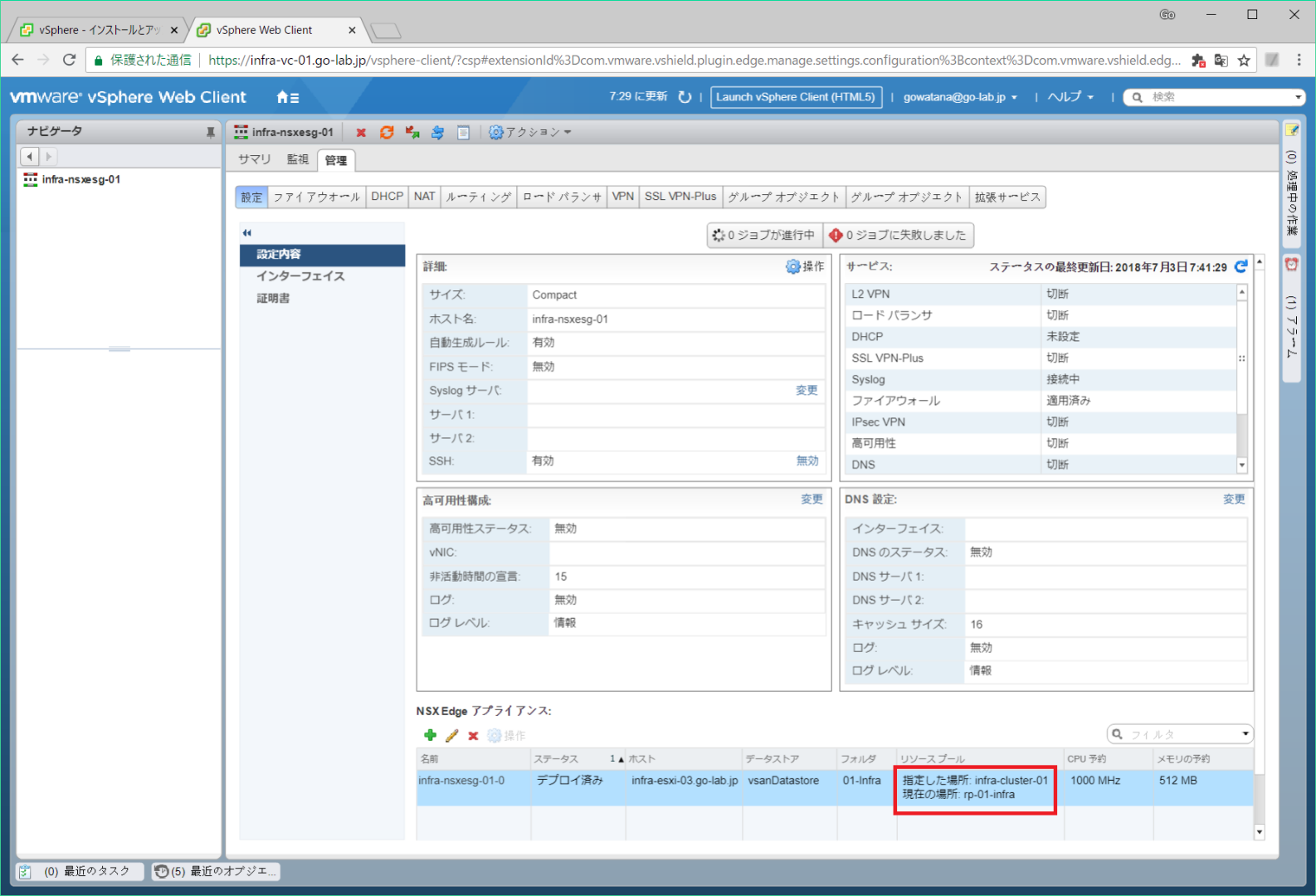
Task: Click the Google Translate extension icon
Action: 1221,60
